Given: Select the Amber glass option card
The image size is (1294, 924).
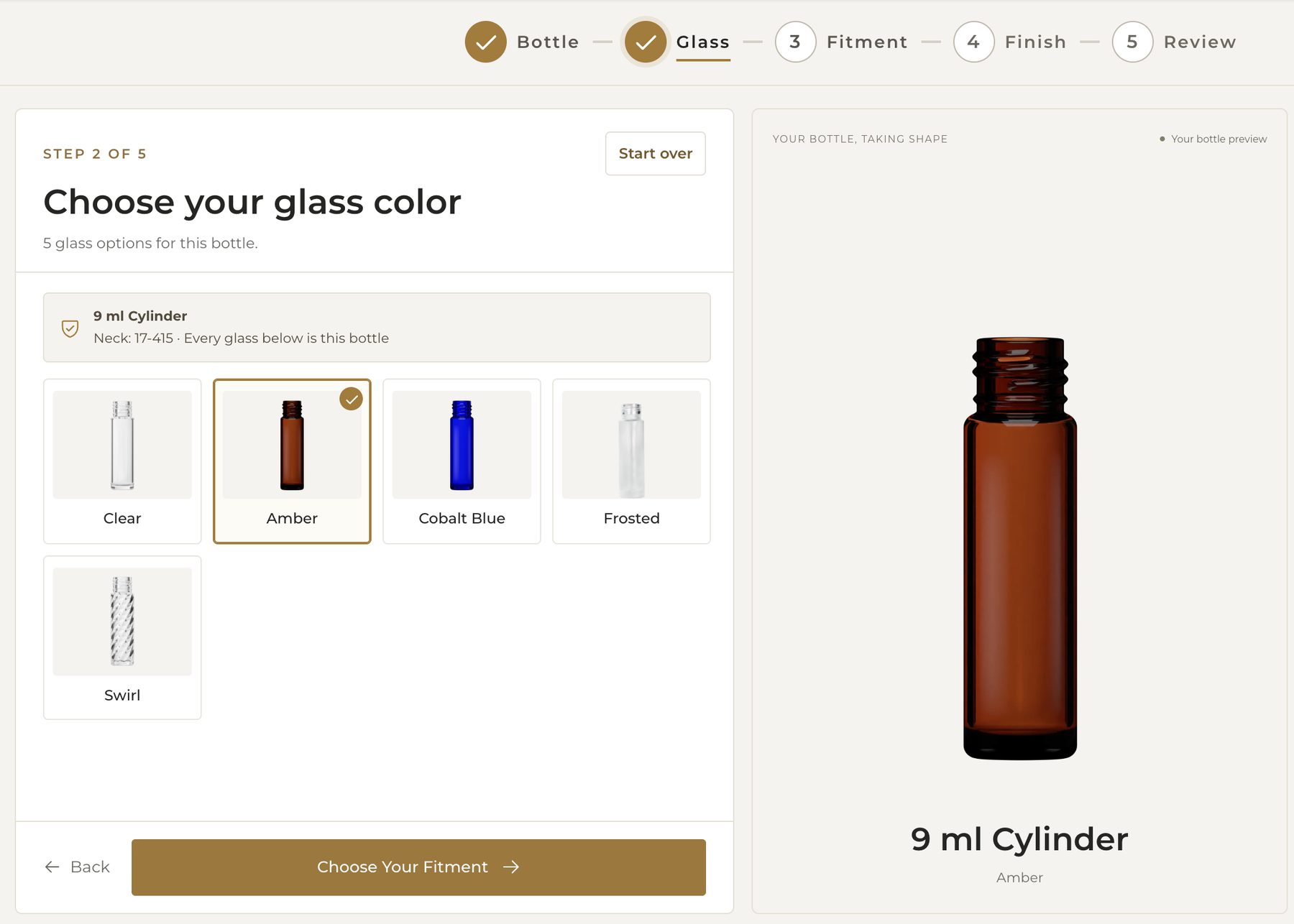Looking at the screenshot, I should point(292,461).
